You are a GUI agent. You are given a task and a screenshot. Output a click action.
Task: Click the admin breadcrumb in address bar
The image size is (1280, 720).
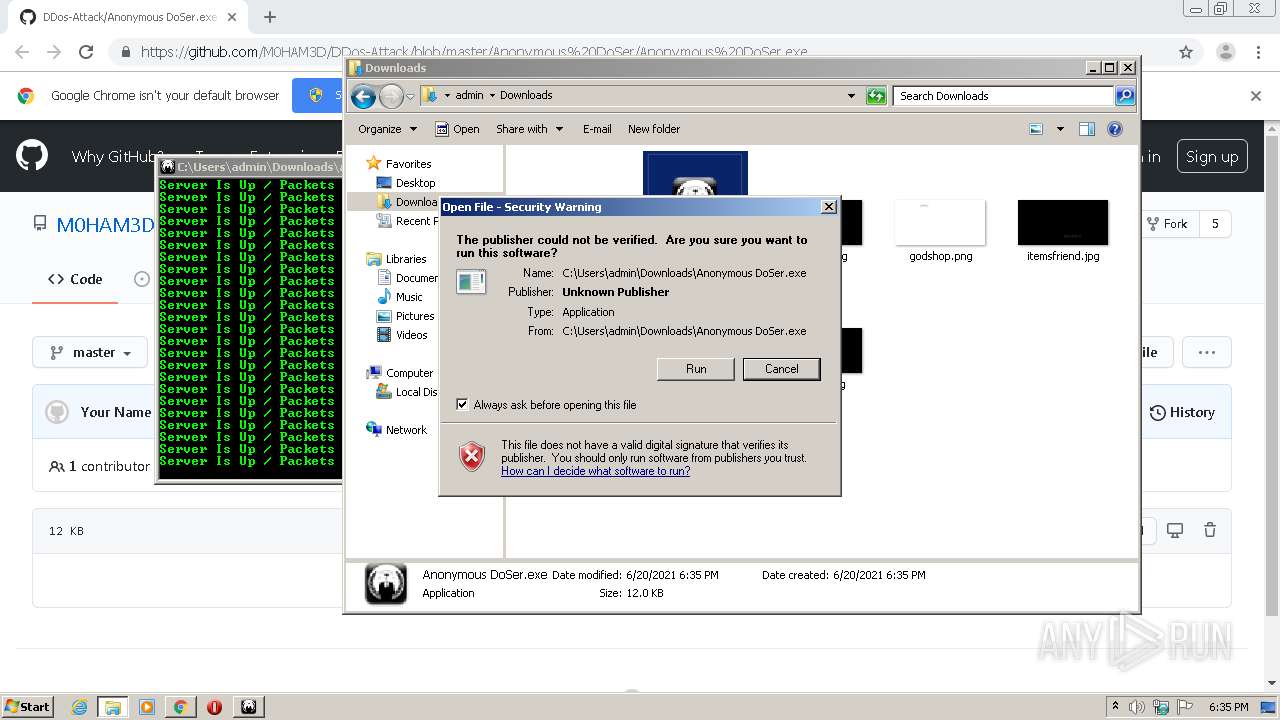click(x=469, y=96)
